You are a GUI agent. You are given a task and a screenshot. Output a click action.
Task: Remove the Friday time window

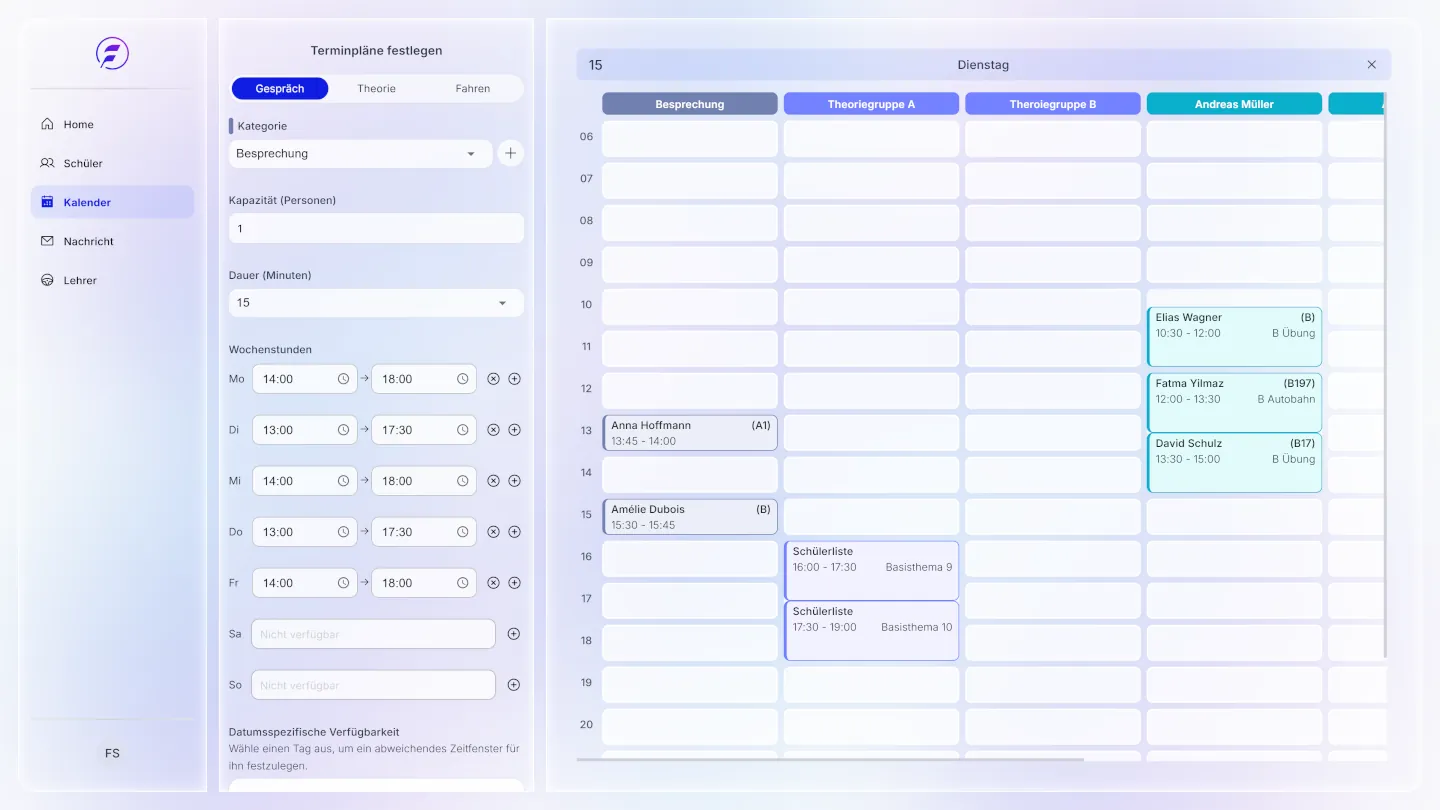(493, 583)
